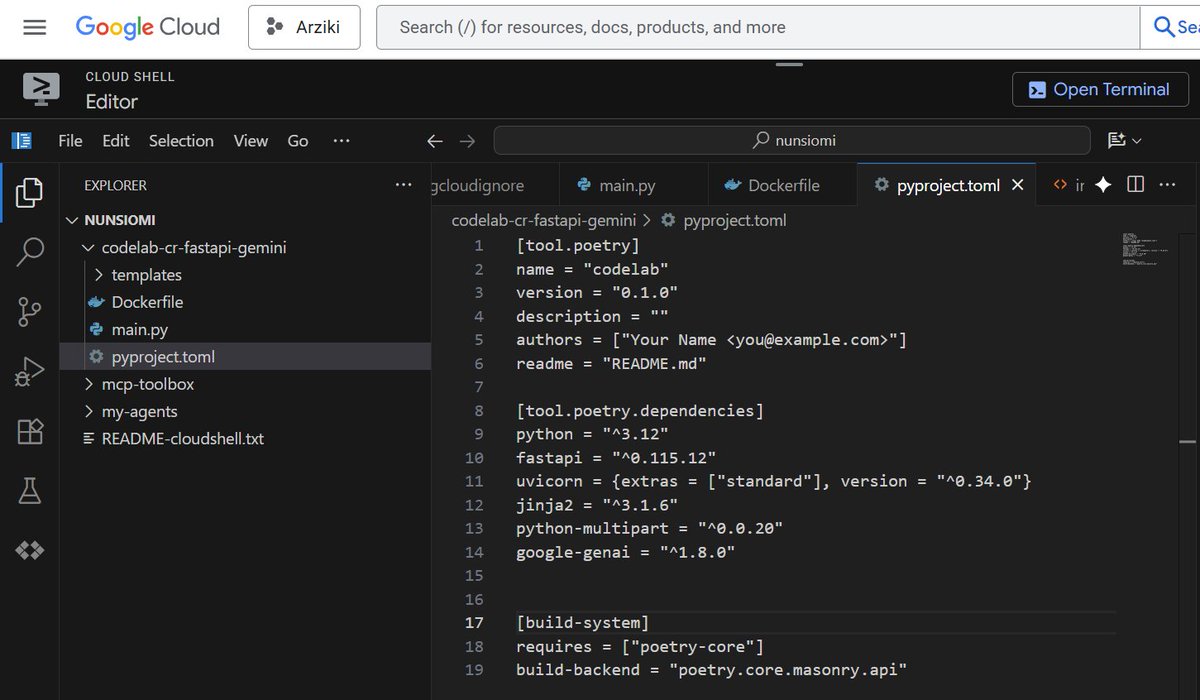Split the editor to the right

[1136, 185]
